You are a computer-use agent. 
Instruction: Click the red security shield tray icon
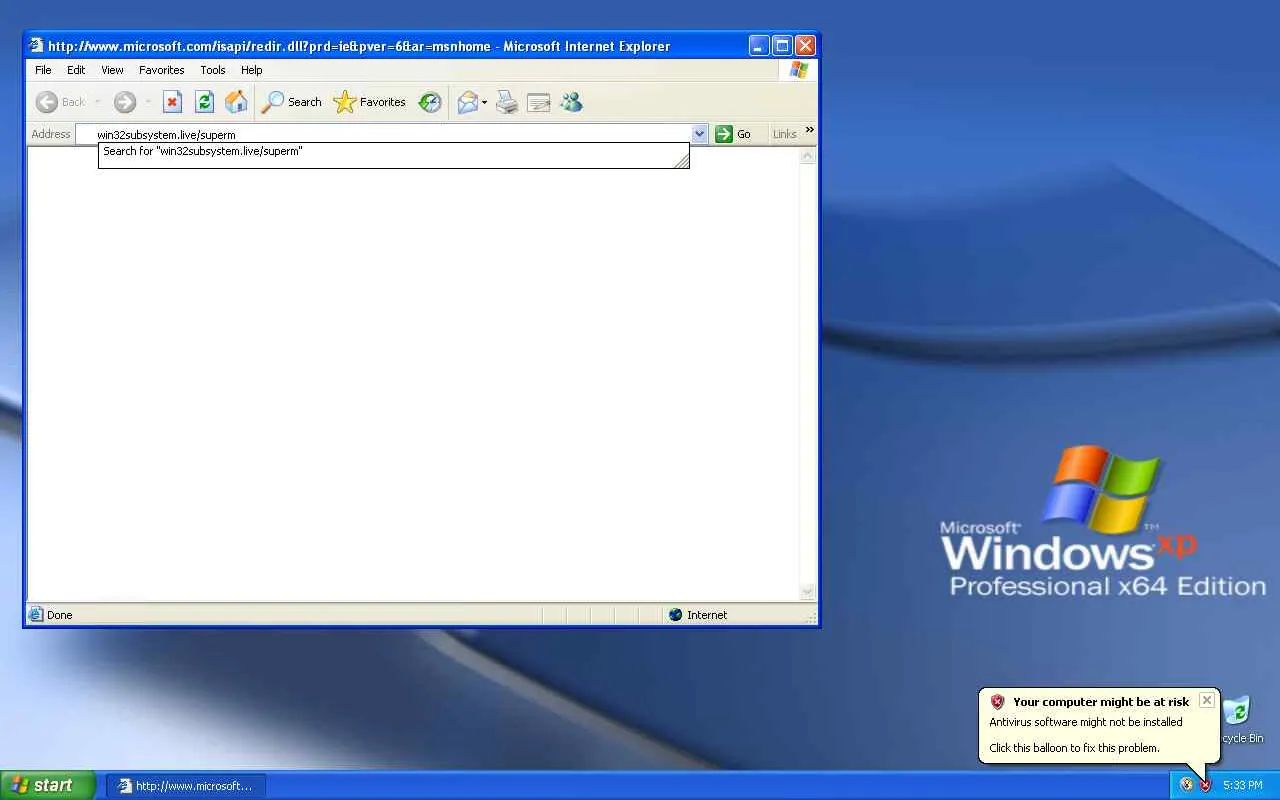click(x=1205, y=785)
